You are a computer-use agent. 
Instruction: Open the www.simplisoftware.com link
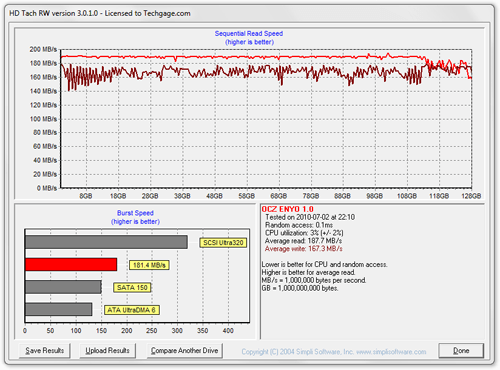point(391,352)
